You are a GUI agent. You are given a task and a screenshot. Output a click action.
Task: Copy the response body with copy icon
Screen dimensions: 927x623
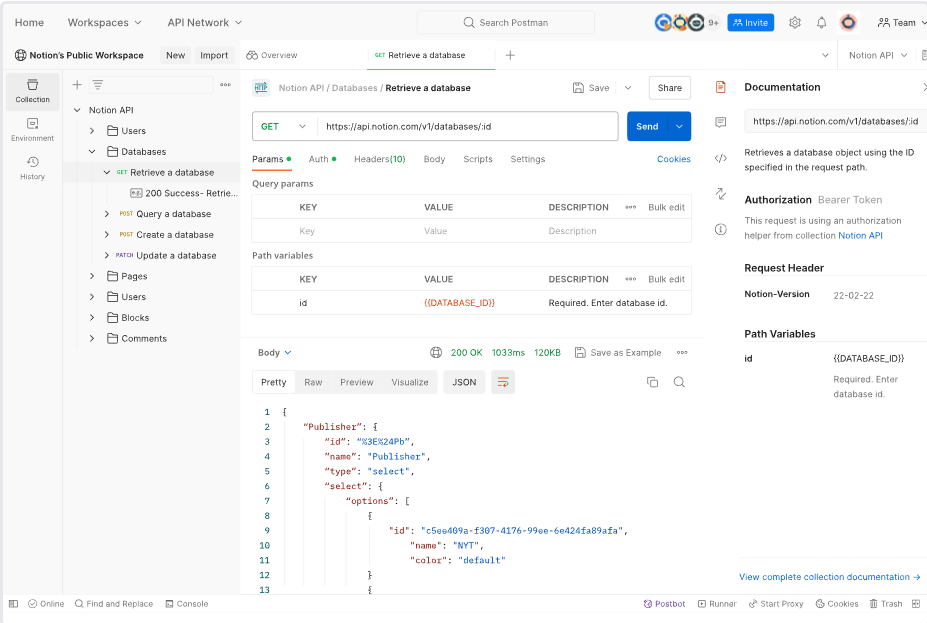click(652, 382)
